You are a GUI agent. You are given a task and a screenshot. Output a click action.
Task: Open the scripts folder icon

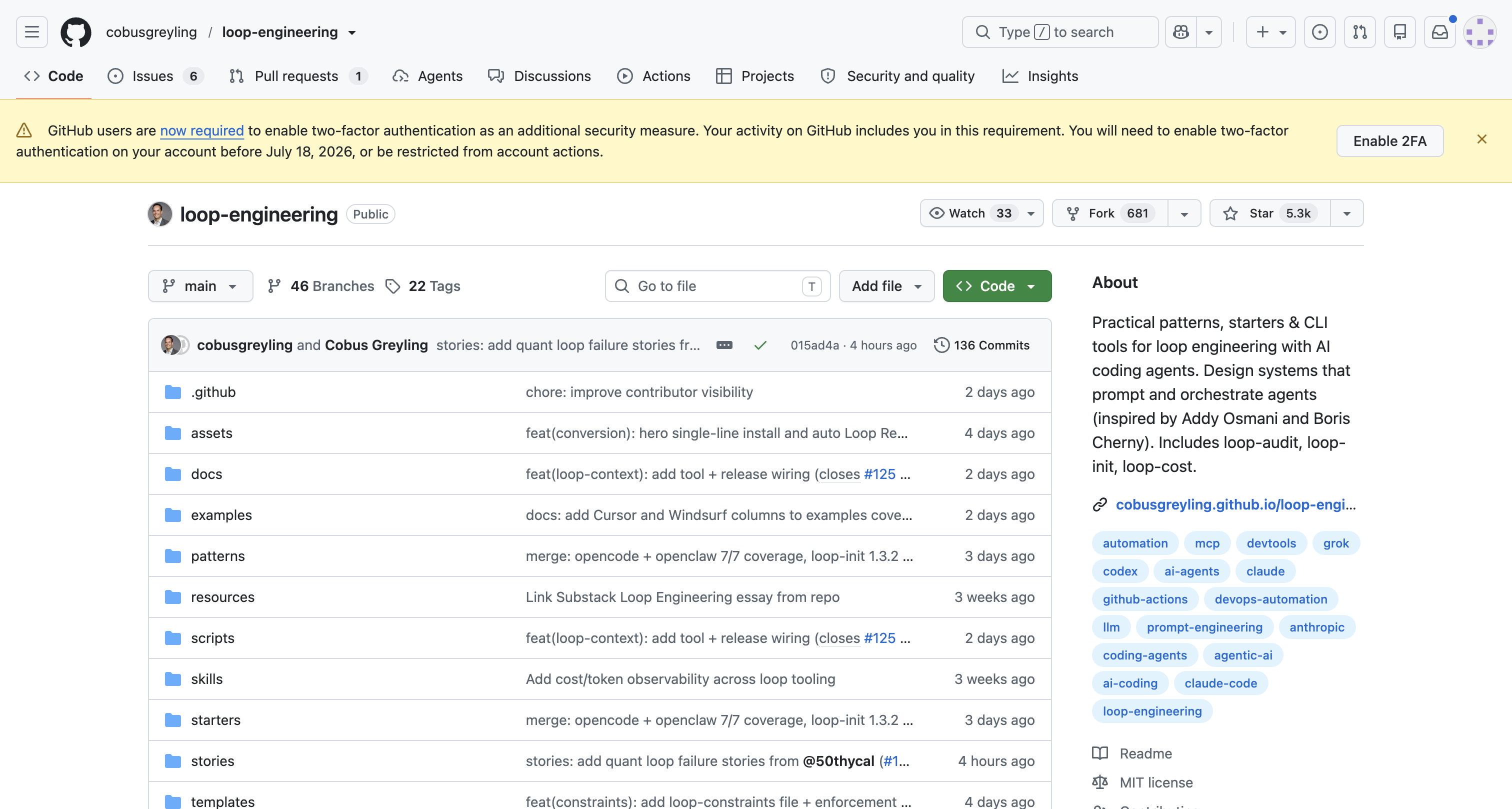[x=172, y=638]
